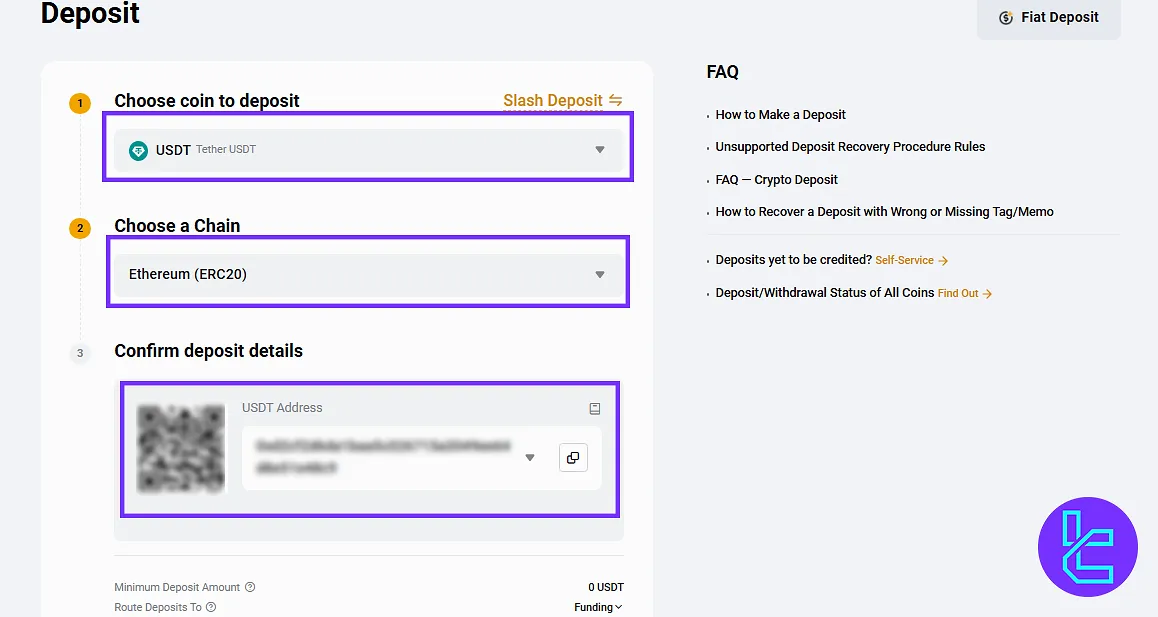The height and width of the screenshot is (617, 1158).
Task: Open Unsupported Deposit Recovery Procedure Rules
Action: coord(850,147)
